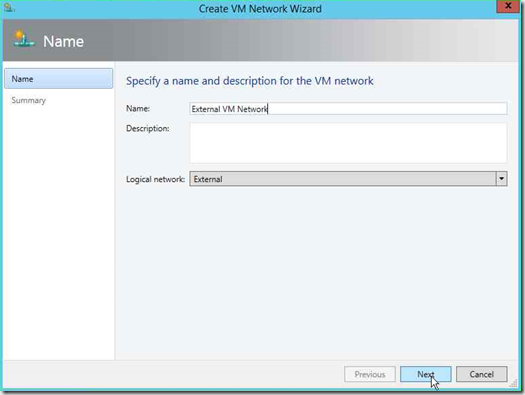Image resolution: width=525 pixels, height=395 pixels.
Task: Click the 'Description:' label
Action: [148, 128]
